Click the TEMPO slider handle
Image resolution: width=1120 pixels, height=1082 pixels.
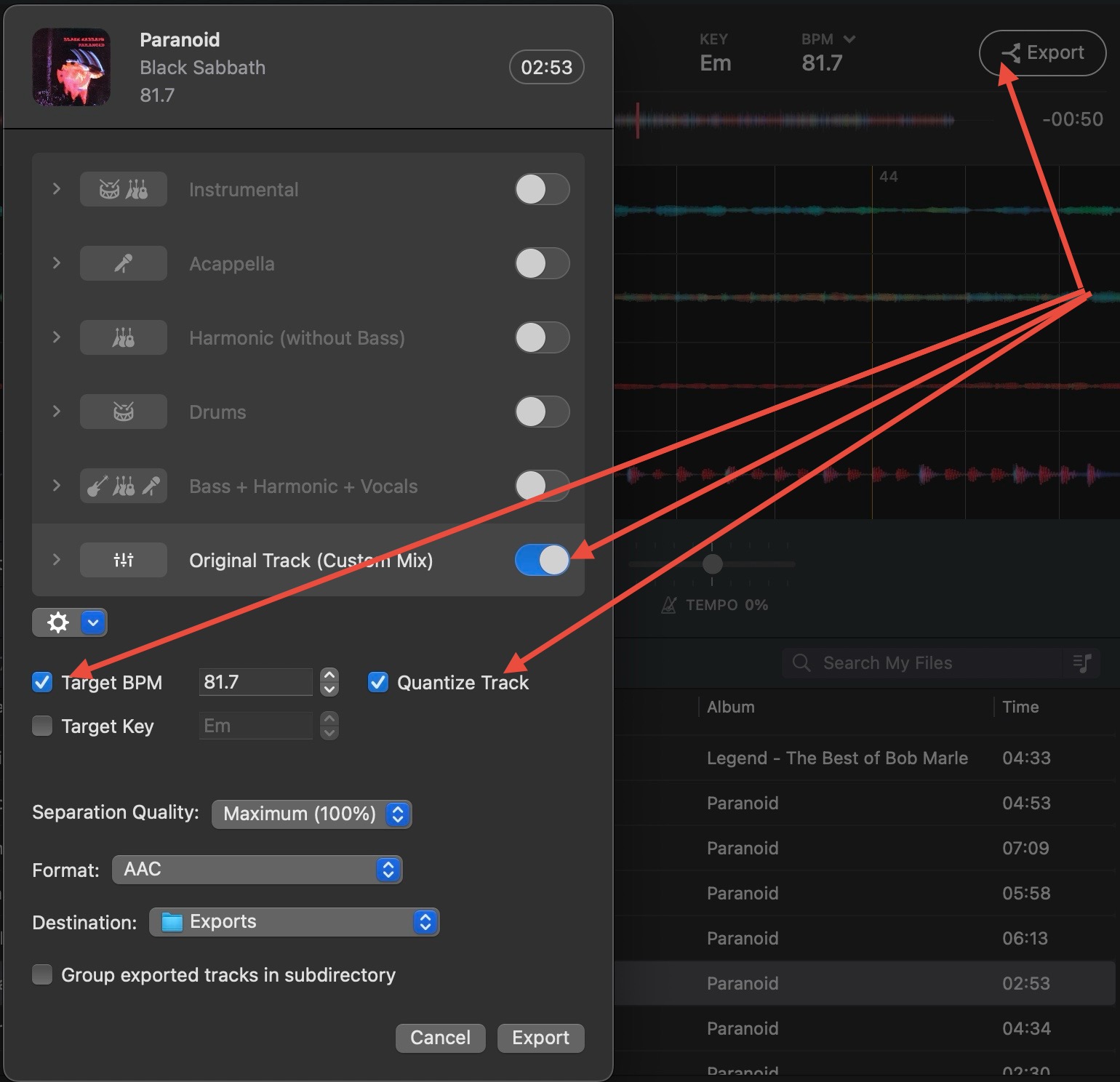713,564
